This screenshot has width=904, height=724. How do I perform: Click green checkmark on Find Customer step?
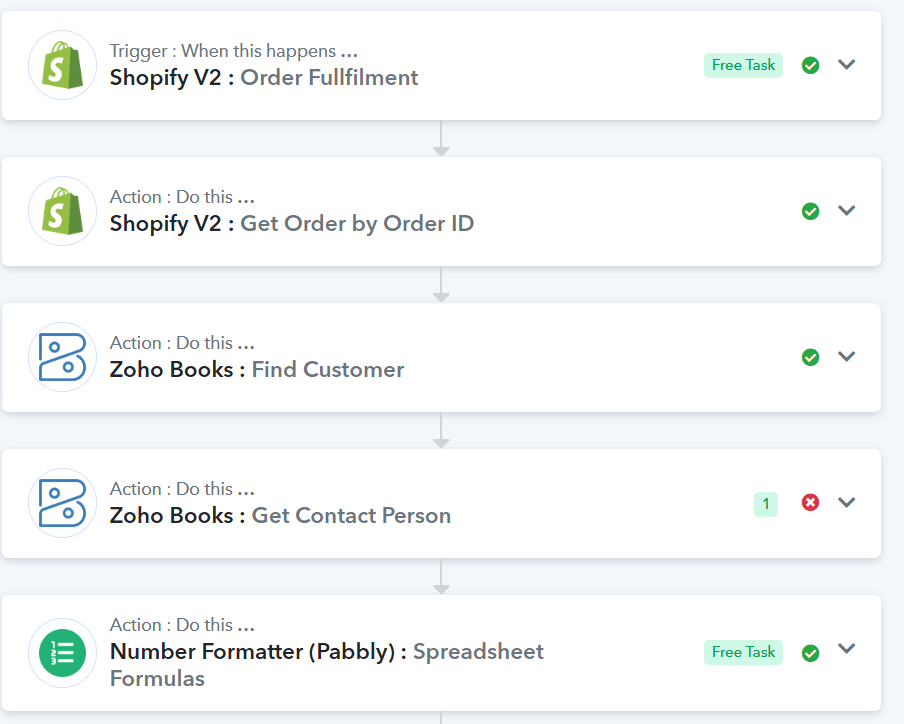pyautogui.click(x=810, y=357)
